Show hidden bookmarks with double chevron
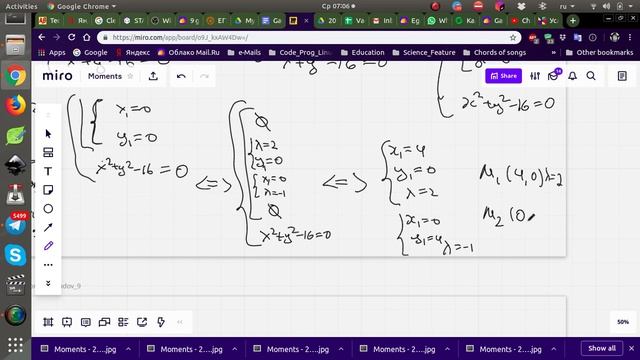Image resolution: width=640 pixels, height=360 pixels. tap(553, 52)
